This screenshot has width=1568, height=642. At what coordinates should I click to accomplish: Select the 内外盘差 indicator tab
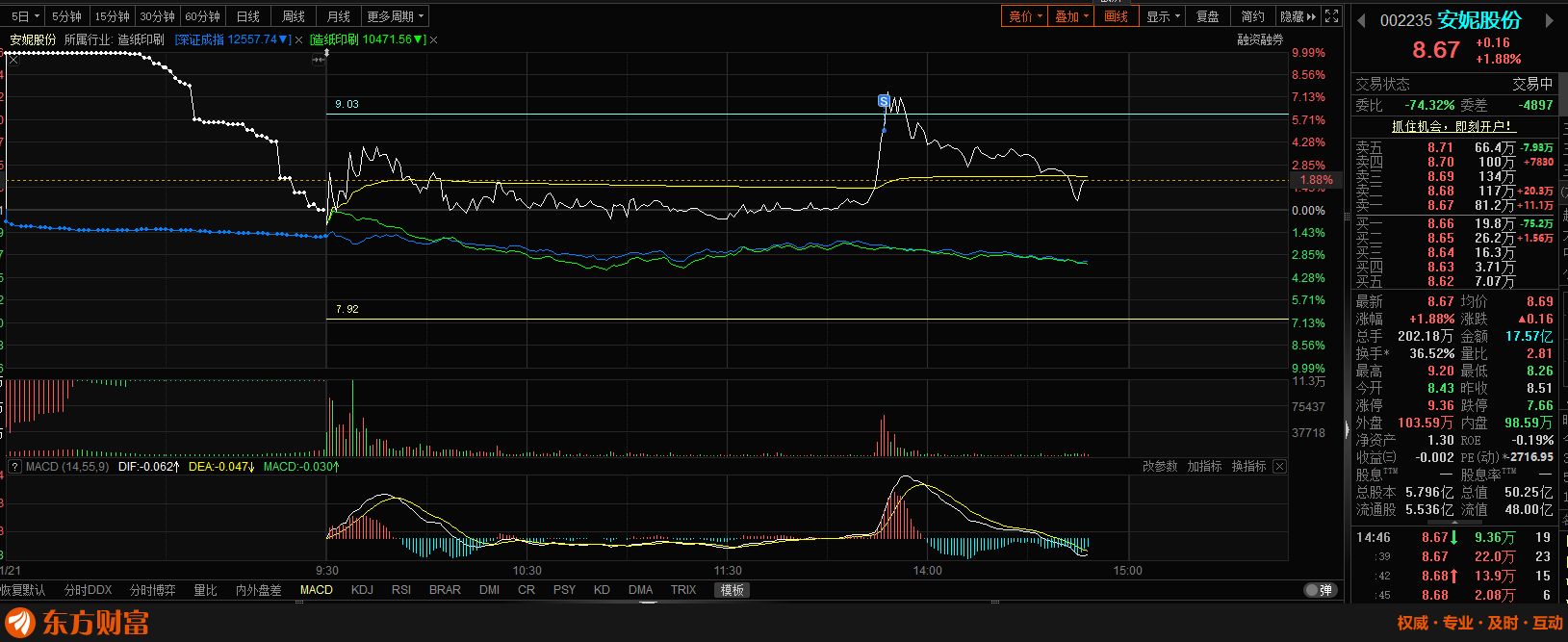pos(259,590)
